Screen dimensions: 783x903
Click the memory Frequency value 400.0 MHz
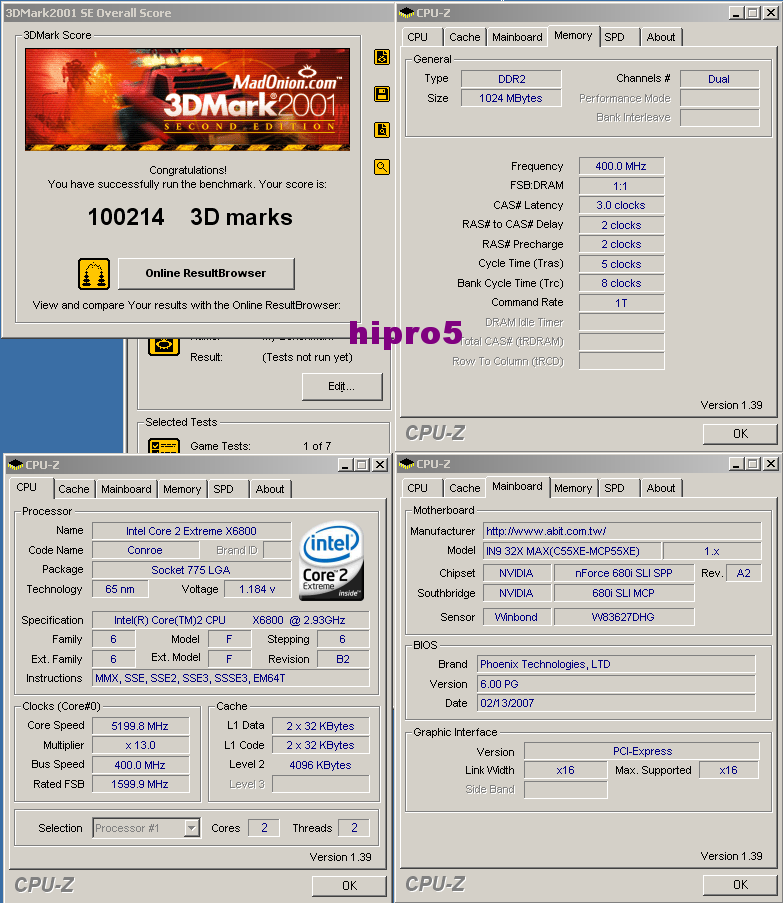coord(621,166)
